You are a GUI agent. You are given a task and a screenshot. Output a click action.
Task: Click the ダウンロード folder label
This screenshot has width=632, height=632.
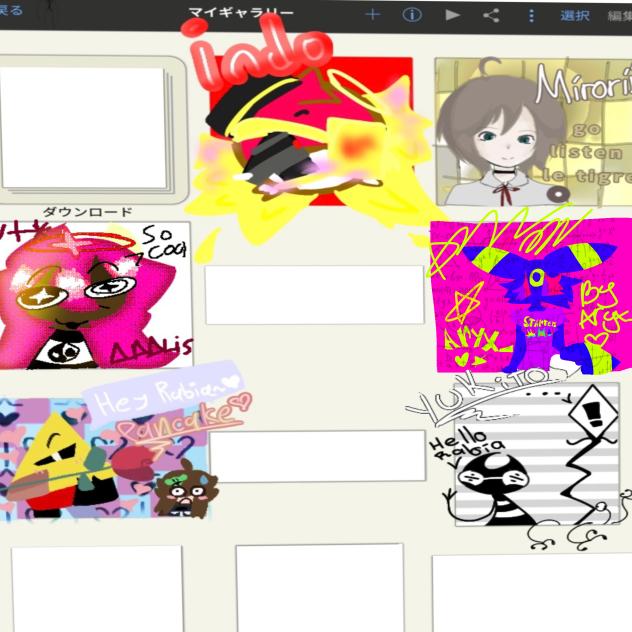pyautogui.click(x=87, y=212)
